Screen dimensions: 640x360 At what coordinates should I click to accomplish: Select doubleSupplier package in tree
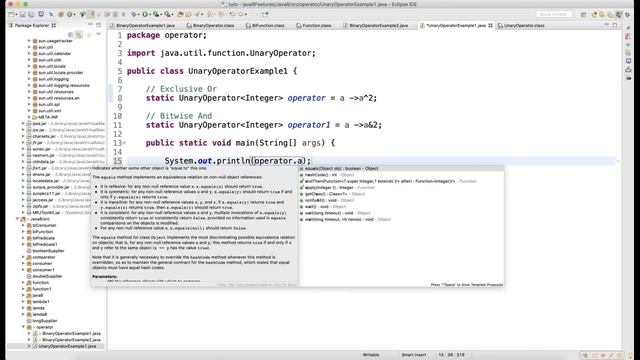[44, 276]
